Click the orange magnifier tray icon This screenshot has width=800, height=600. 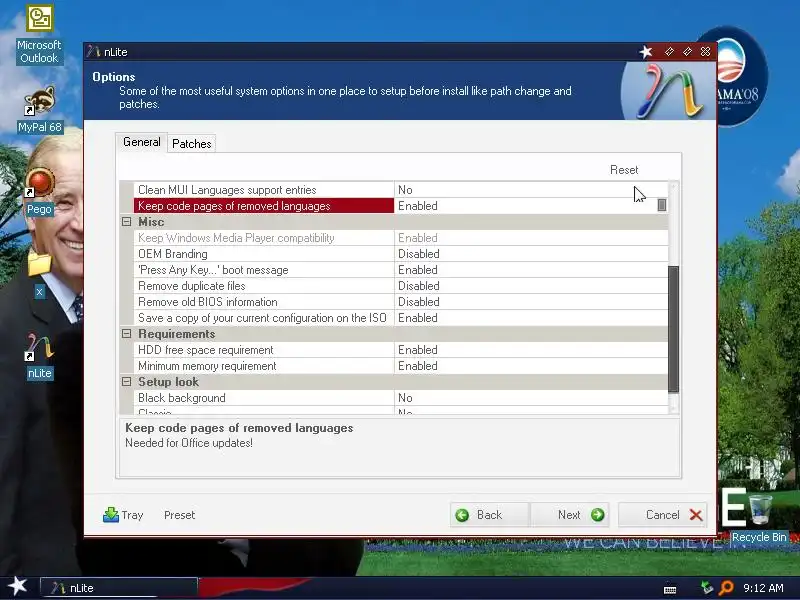pos(725,588)
